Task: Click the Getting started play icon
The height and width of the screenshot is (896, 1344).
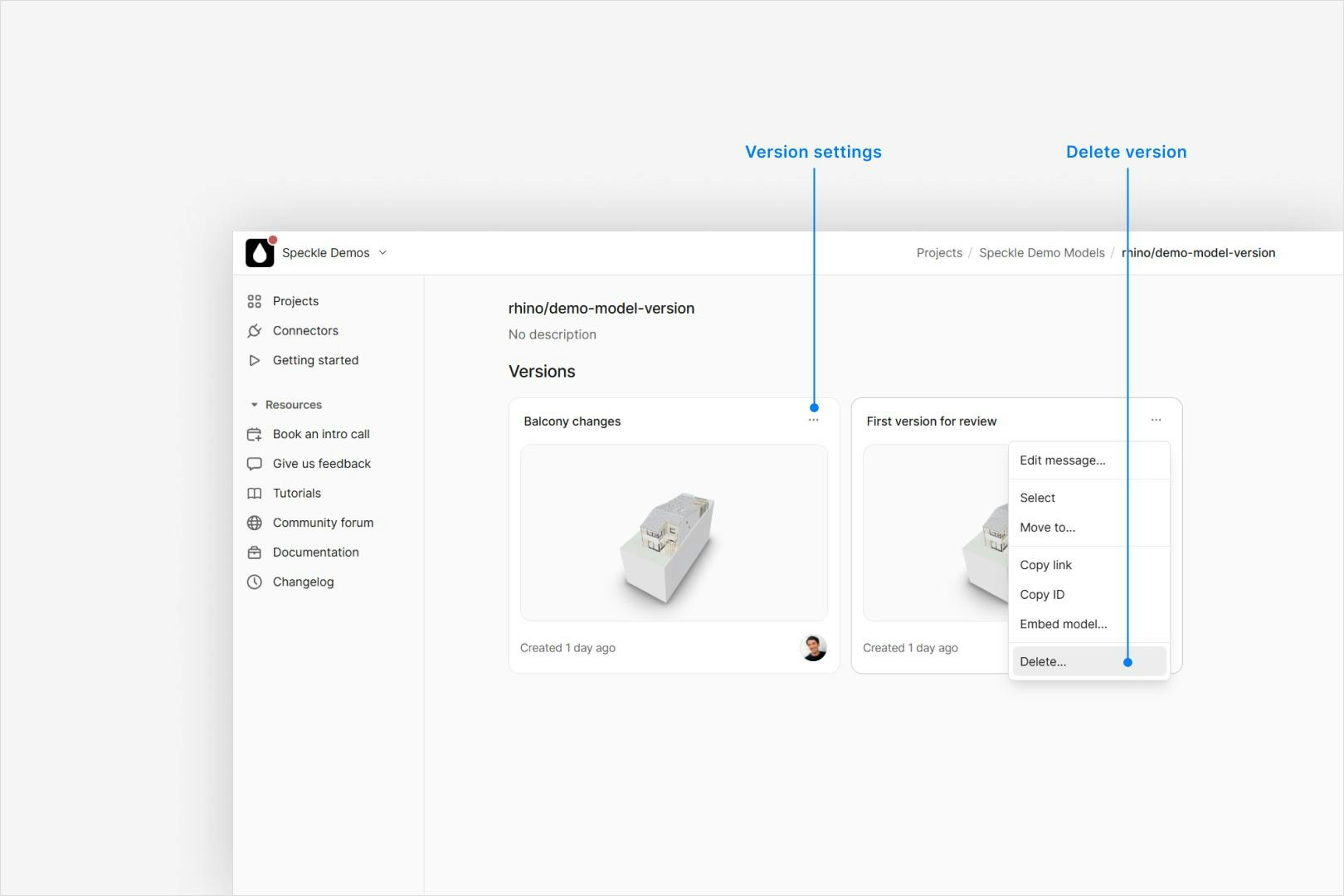Action: tap(255, 360)
